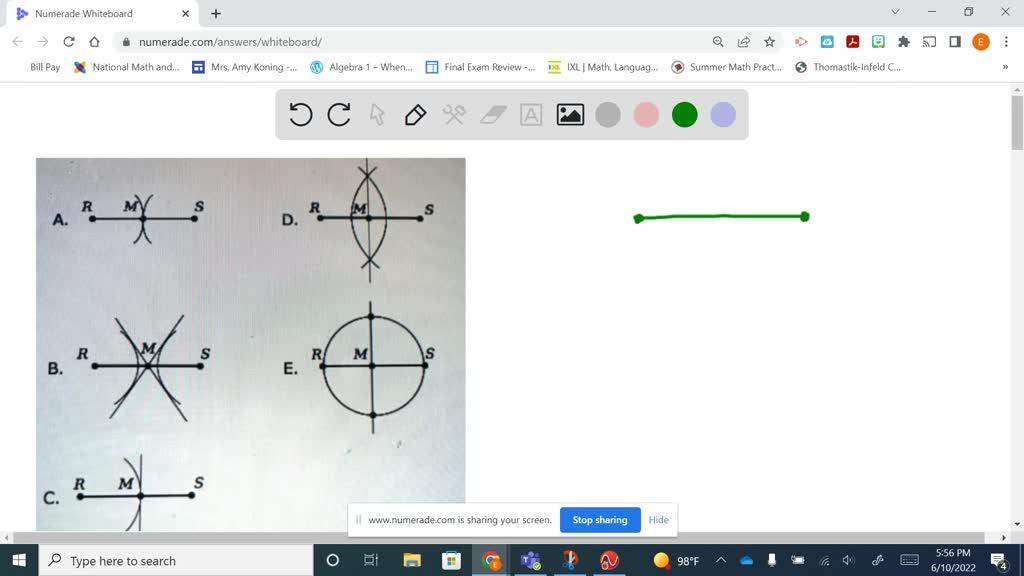Open the Chrome three-dot menu
The height and width of the screenshot is (576, 1024).
(x=1004, y=42)
